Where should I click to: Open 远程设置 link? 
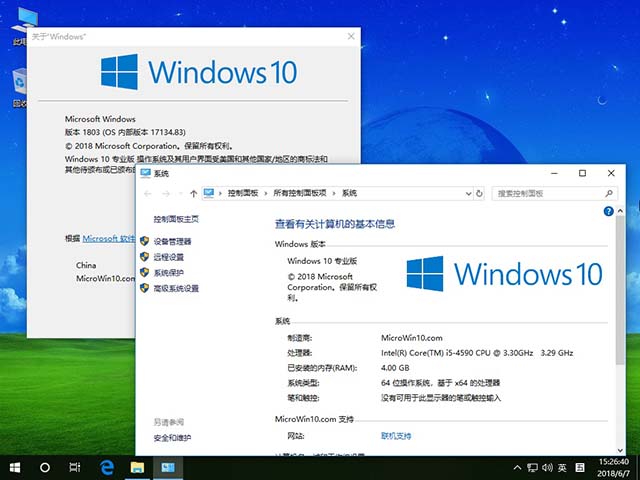[x=169, y=257]
